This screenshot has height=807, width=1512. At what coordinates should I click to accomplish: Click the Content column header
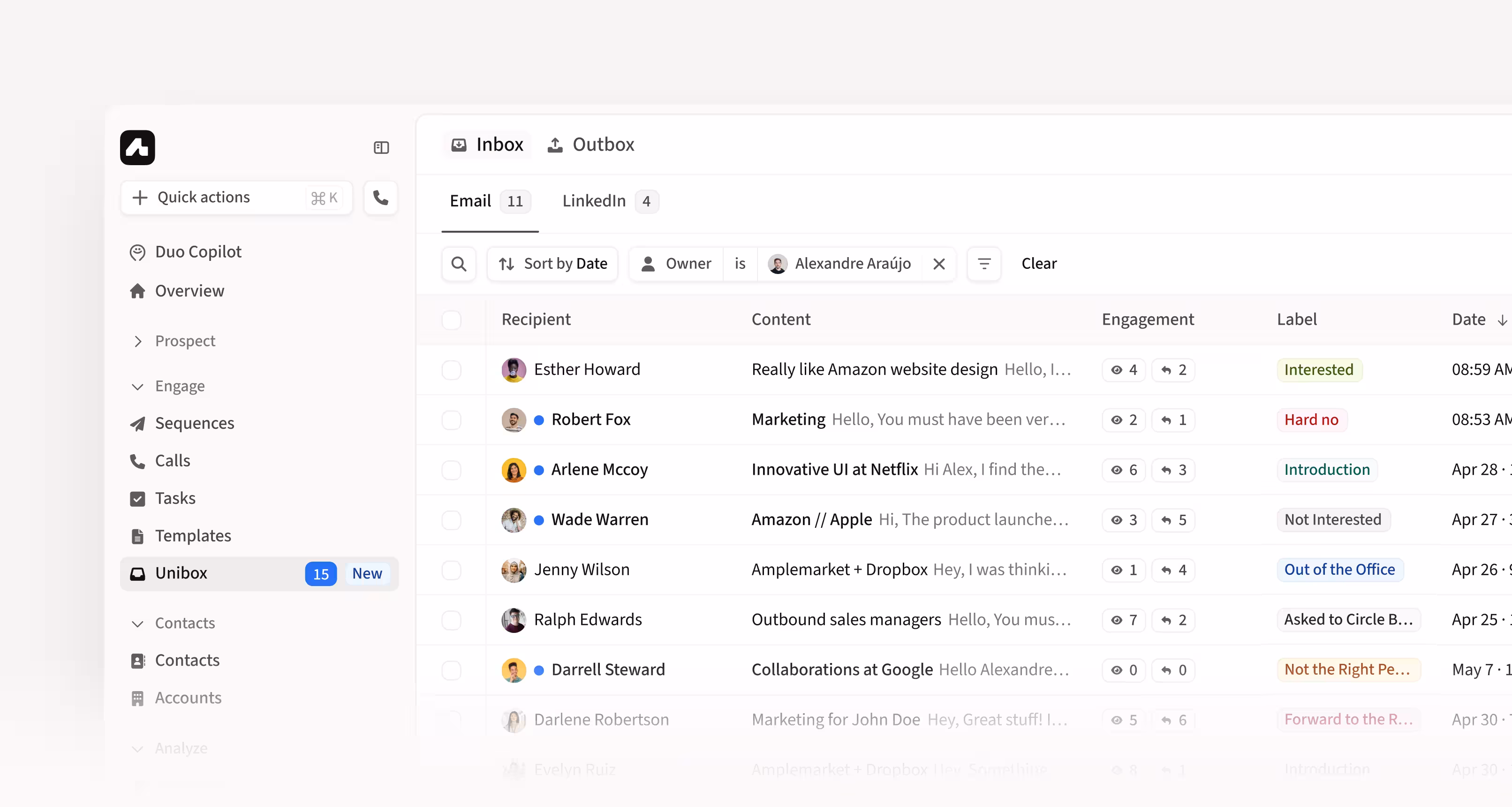(x=781, y=320)
